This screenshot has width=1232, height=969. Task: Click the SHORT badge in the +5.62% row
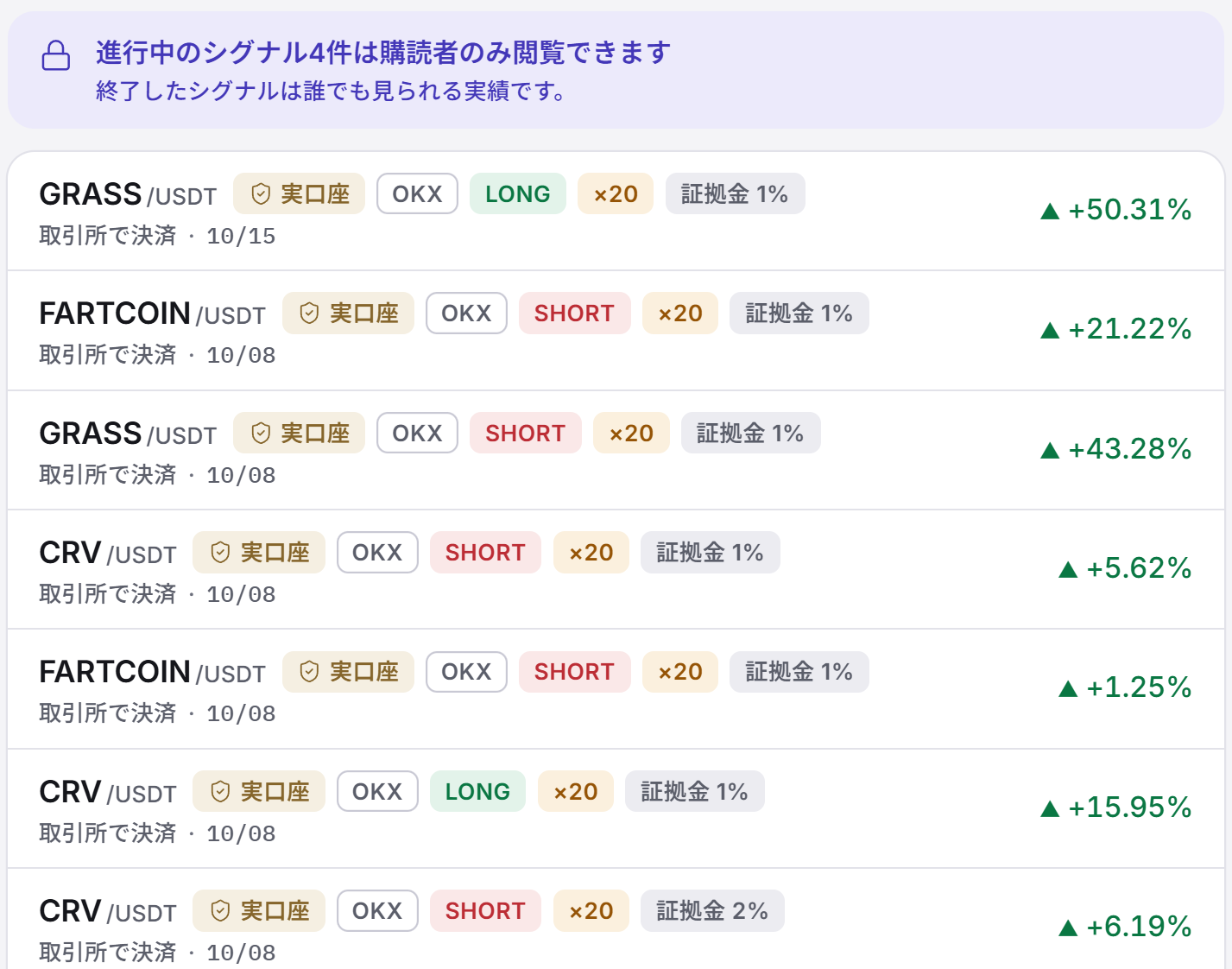pyautogui.click(x=486, y=552)
